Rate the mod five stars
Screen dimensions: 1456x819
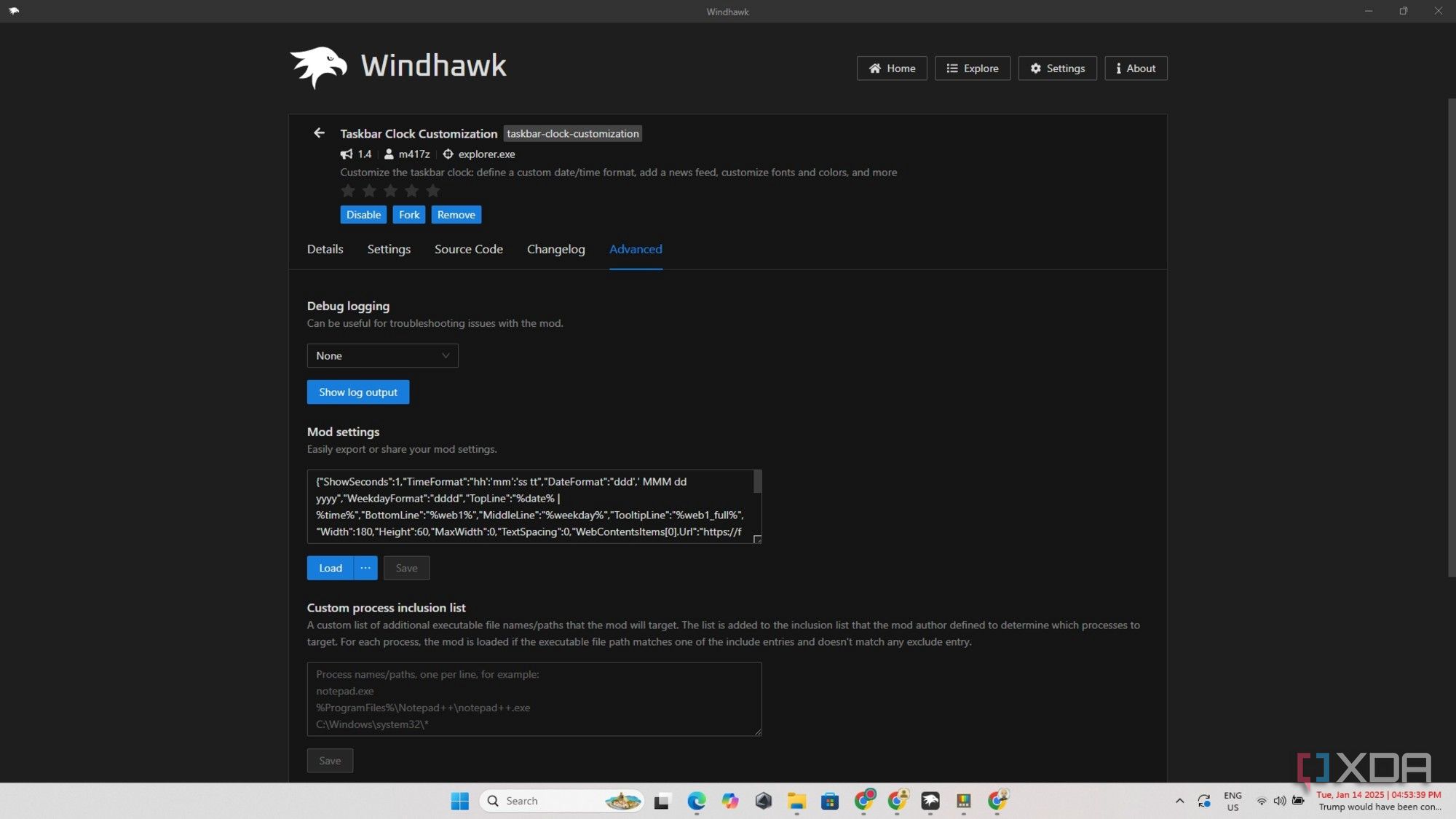(433, 191)
